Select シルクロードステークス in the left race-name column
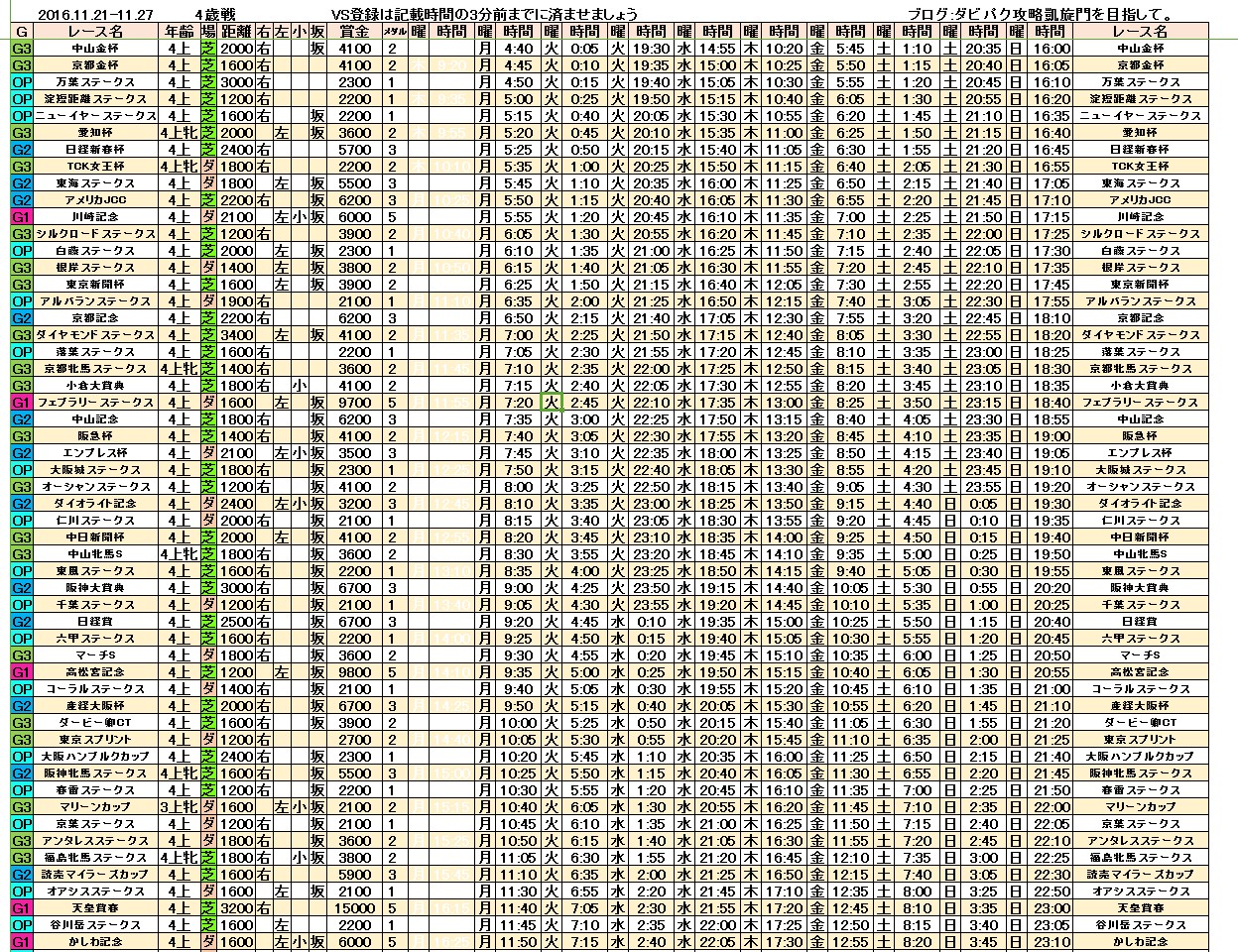Screen dimensions: 1238x952 click(x=96, y=234)
